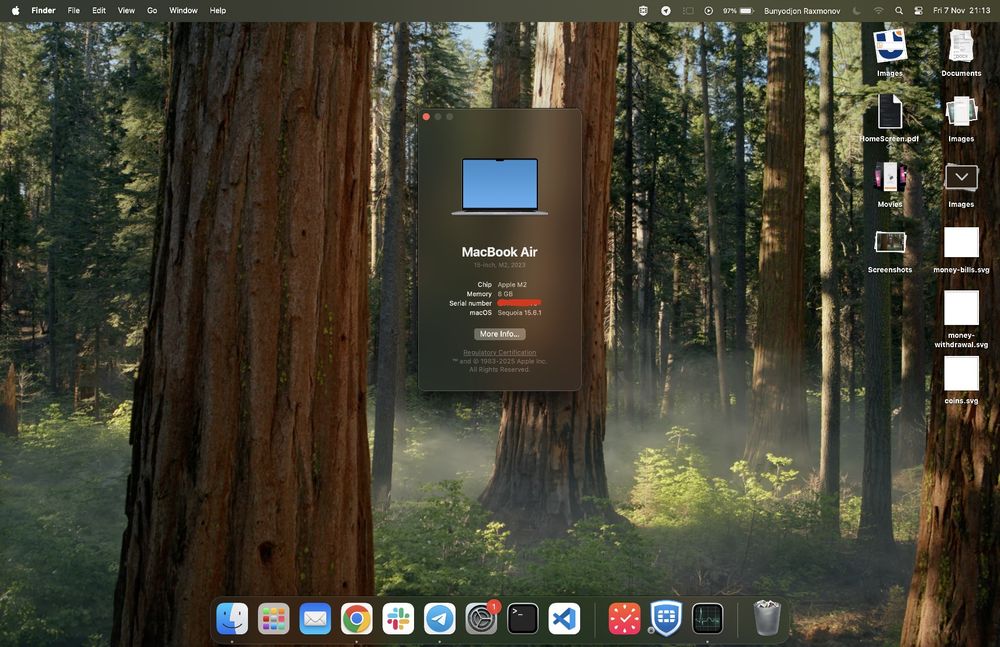Image resolution: width=1000 pixels, height=647 pixels.
Task: Launch the Mail app from the Dock
Action: click(315, 618)
